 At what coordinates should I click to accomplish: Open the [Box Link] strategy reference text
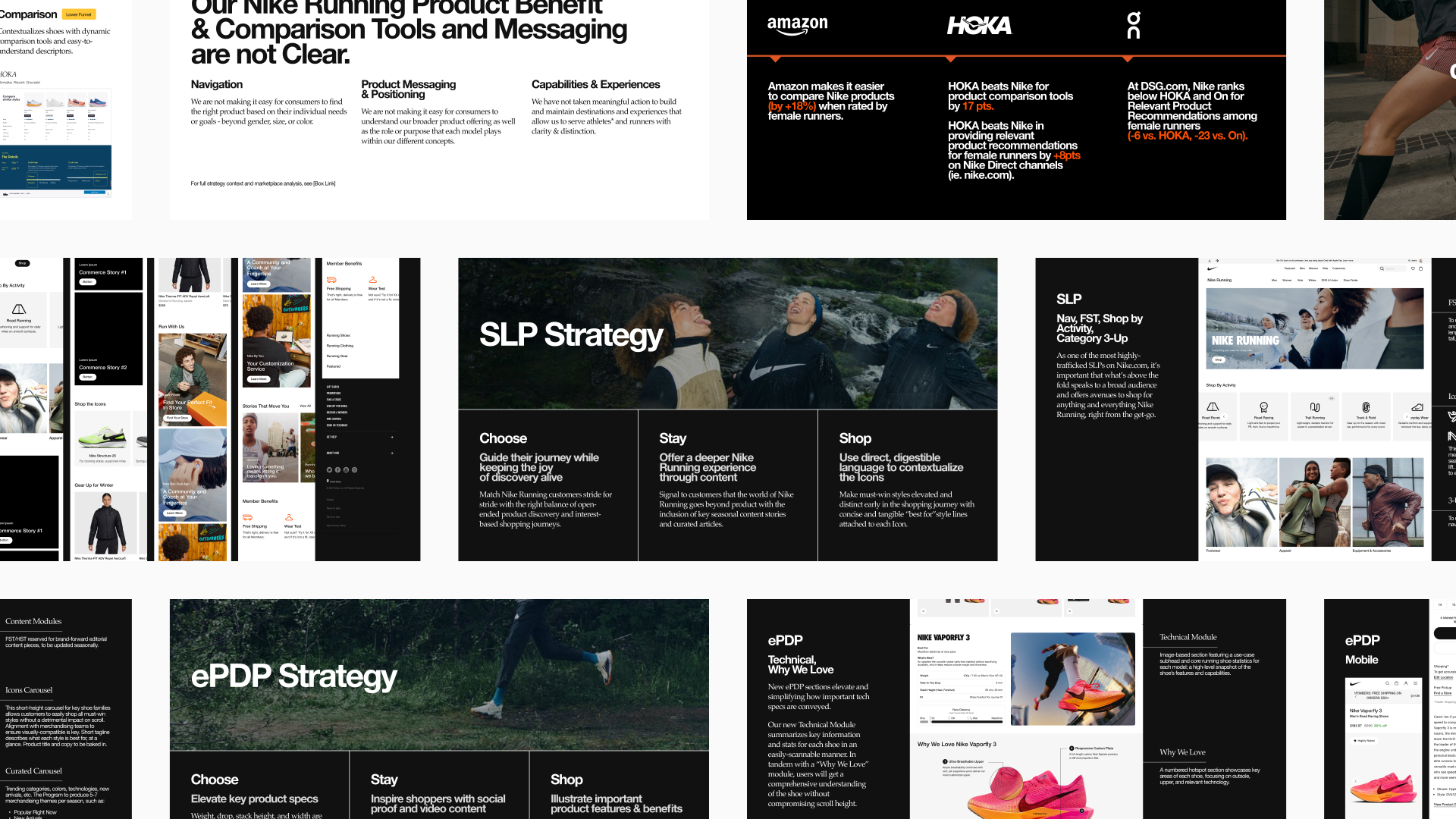[324, 184]
